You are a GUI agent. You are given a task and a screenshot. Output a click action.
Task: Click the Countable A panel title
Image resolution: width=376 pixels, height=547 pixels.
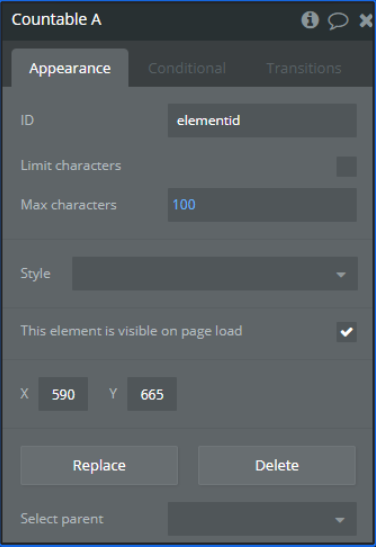[x=57, y=20]
